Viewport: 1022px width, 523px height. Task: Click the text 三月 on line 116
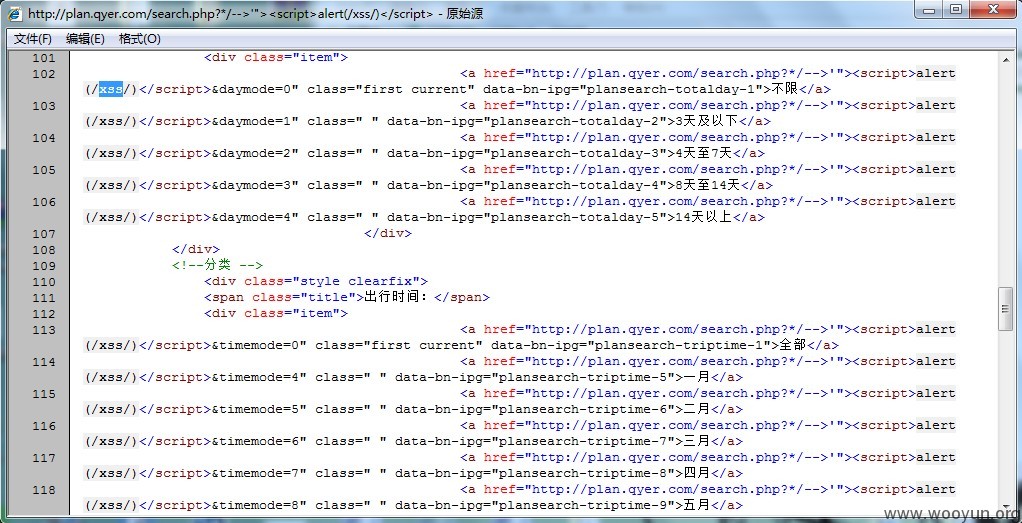pos(696,441)
